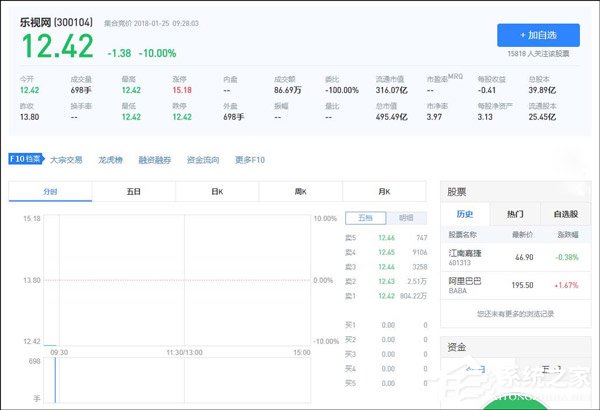600x410 pixels.
Task: Click the 15818 人关注该股票 text
Action: [x=538, y=54]
